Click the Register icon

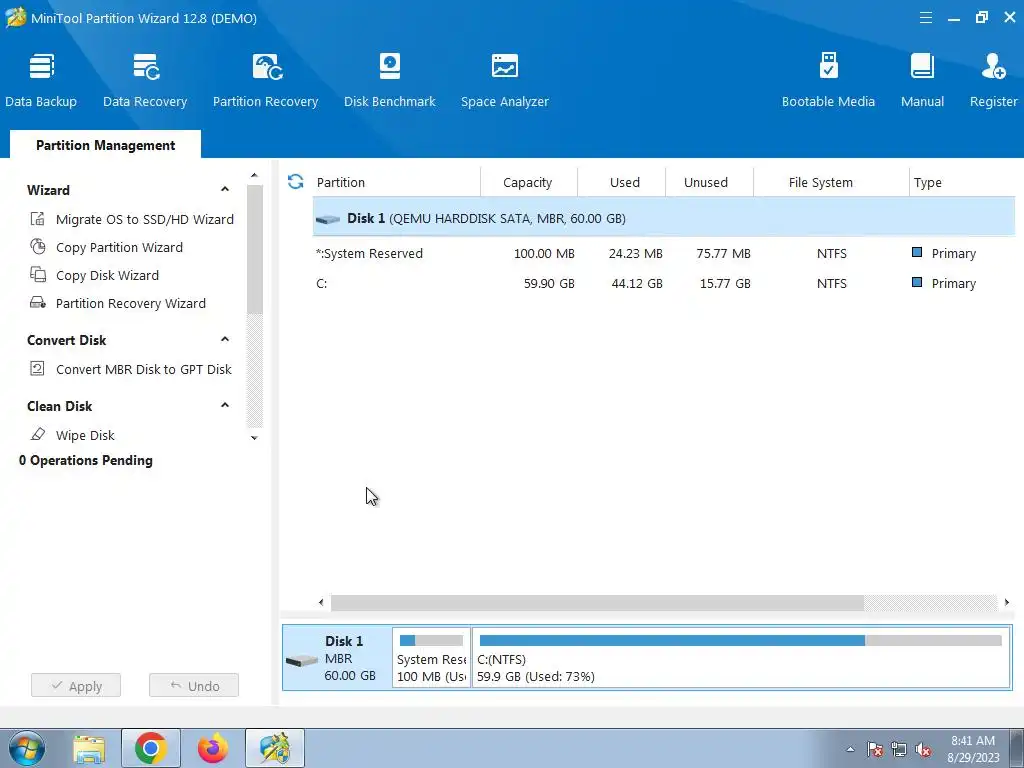click(x=993, y=80)
